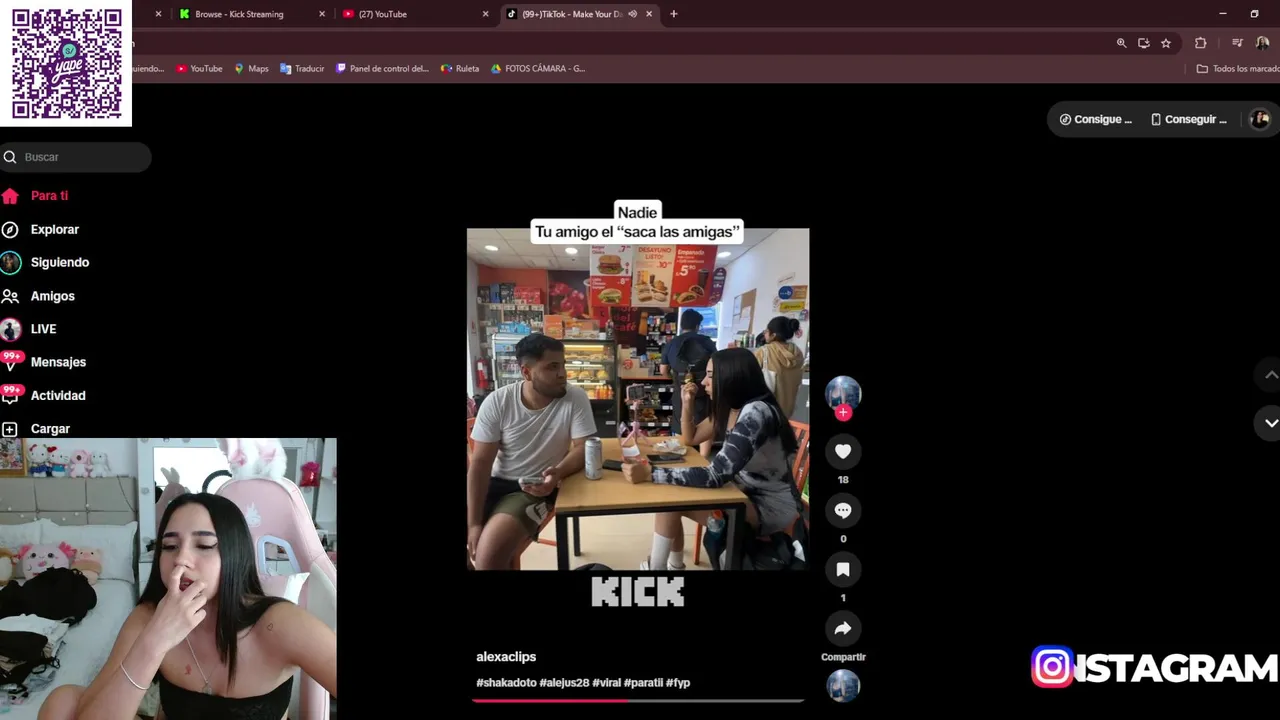Open FOTOS CÁMARA bookmark

pos(537,69)
